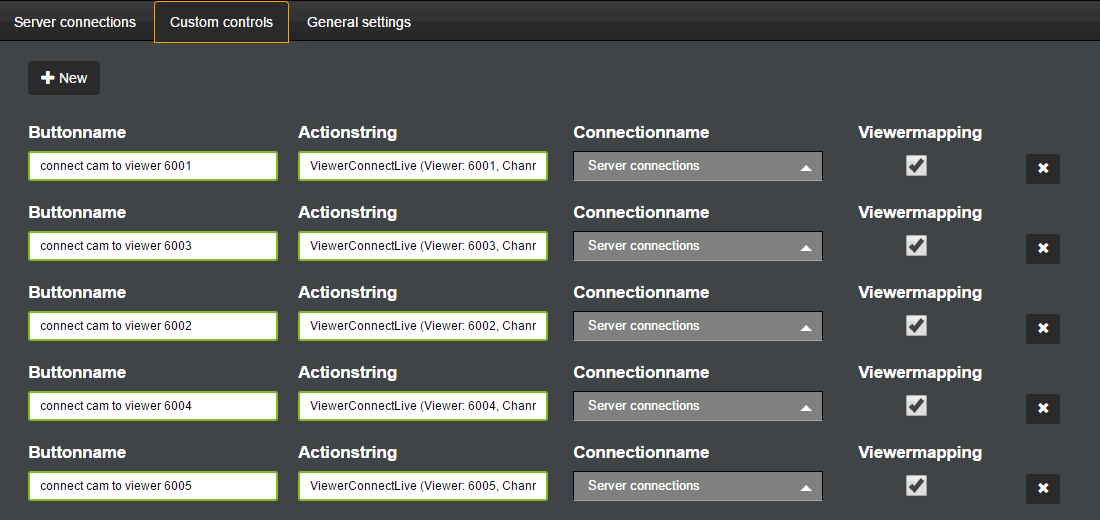Remove the viewer 6003 row with X icon

click(x=1042, y=248)
